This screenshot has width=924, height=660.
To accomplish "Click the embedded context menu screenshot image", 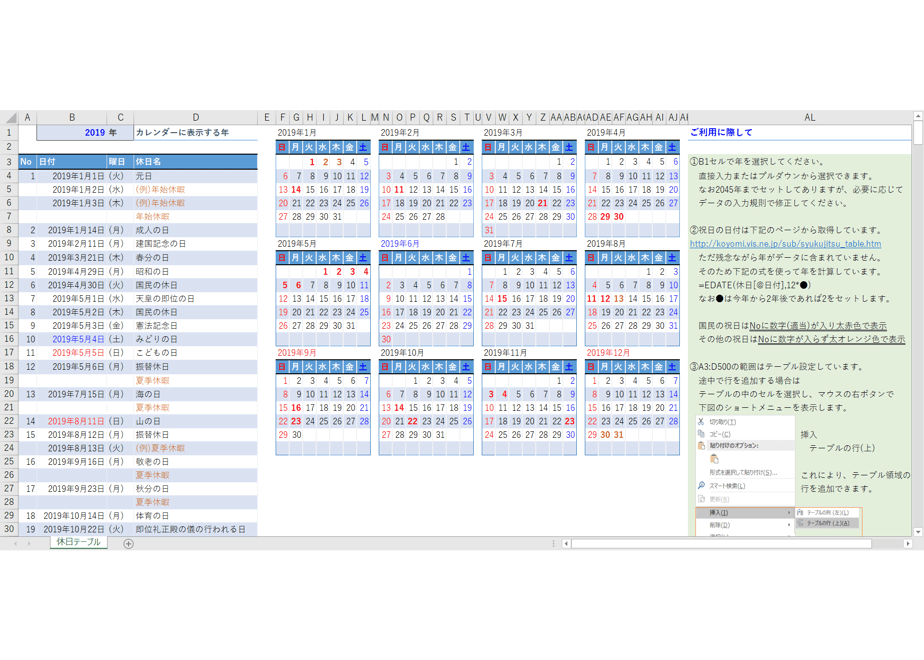I will tap(778, 476).
